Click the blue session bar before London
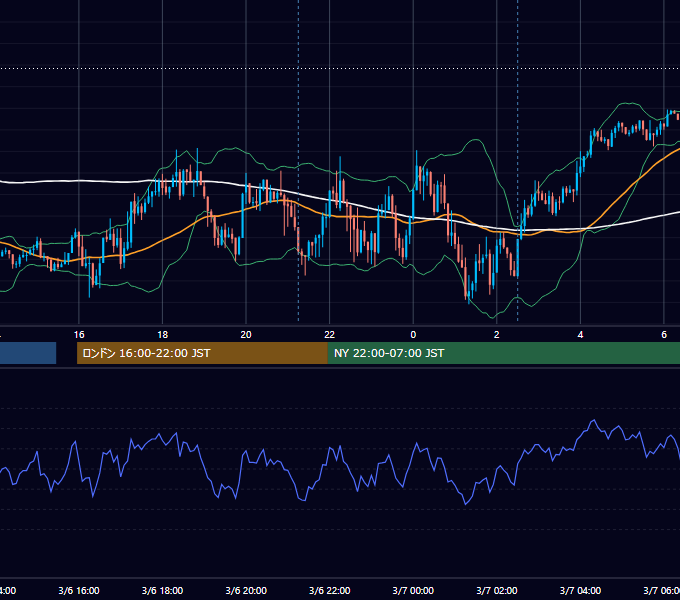This screenshot has width=680, height=600. click(x=28, y=353)
